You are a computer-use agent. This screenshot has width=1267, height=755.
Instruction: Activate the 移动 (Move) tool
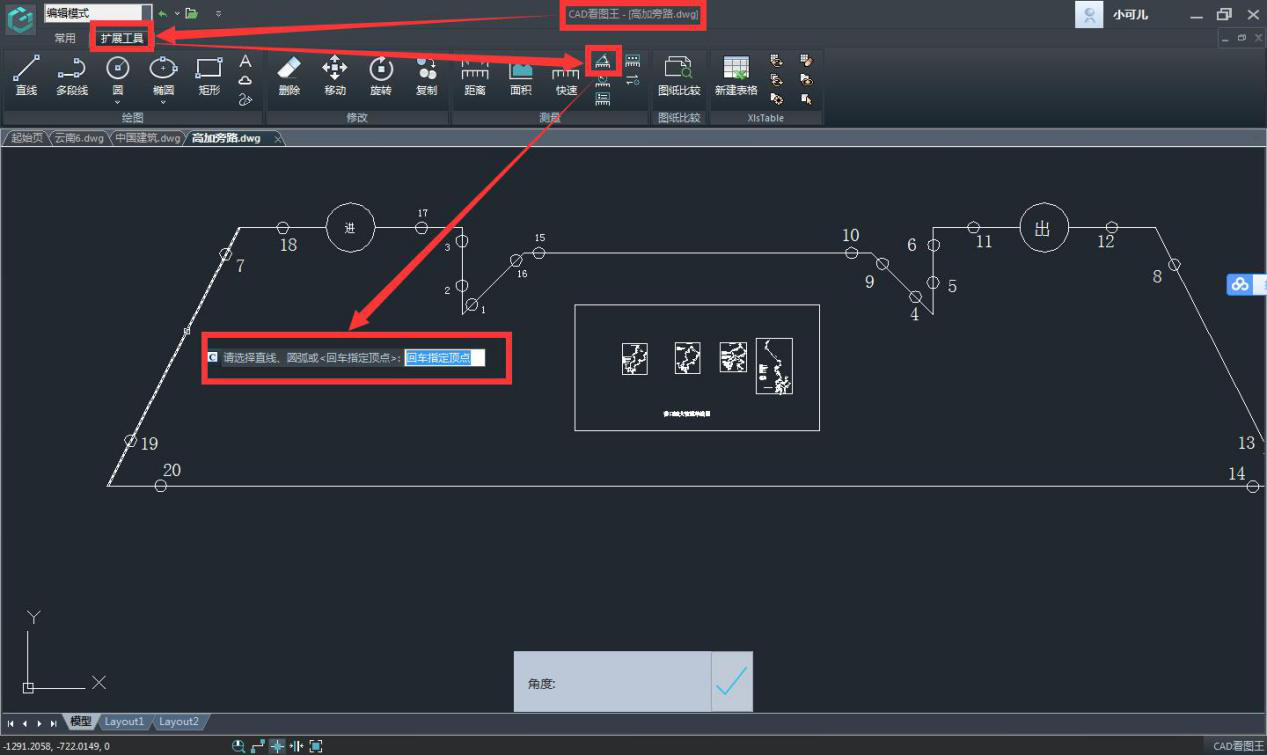pos(334,76)
